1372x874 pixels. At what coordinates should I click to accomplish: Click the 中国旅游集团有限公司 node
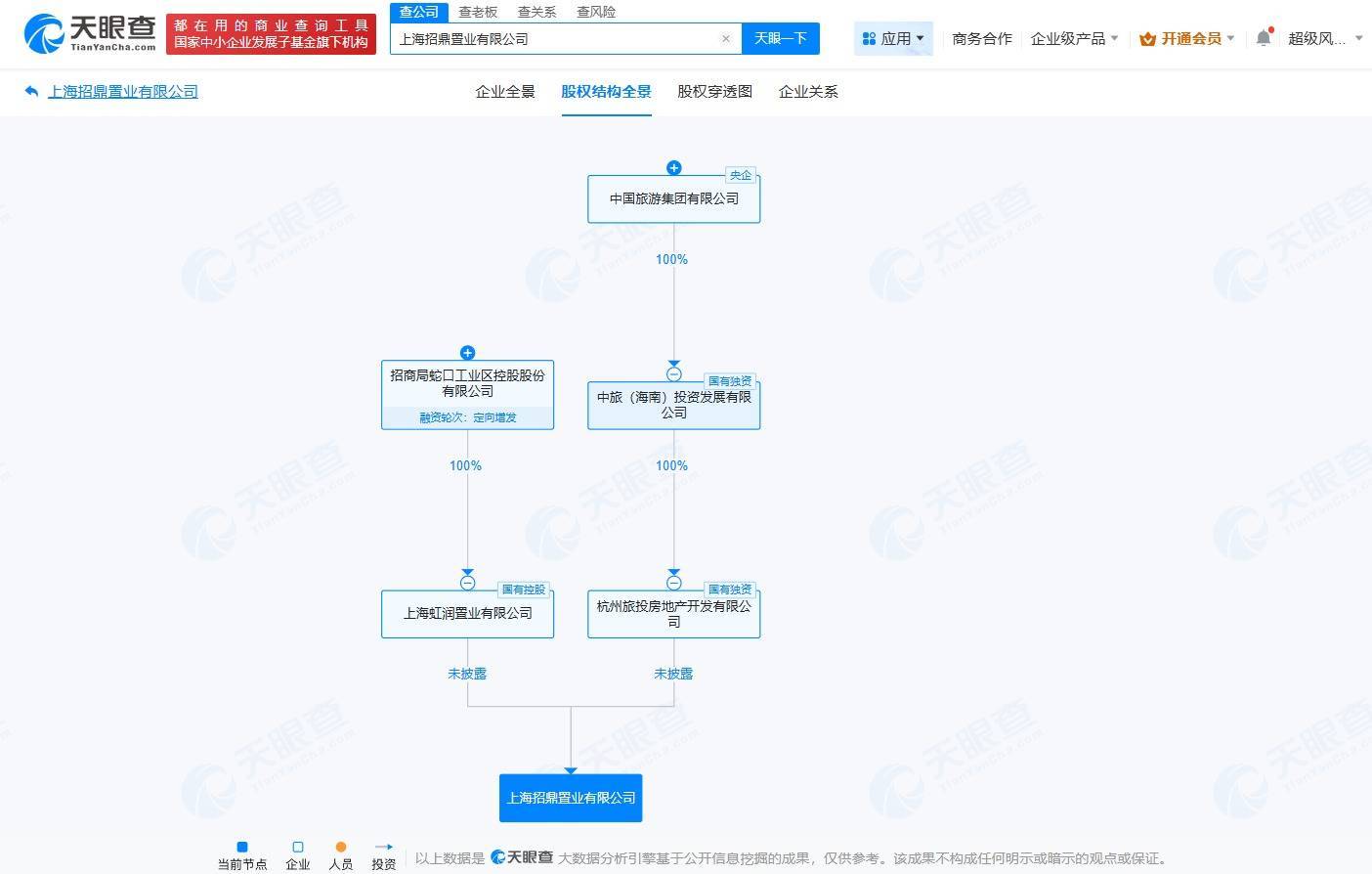click(673, 198)
